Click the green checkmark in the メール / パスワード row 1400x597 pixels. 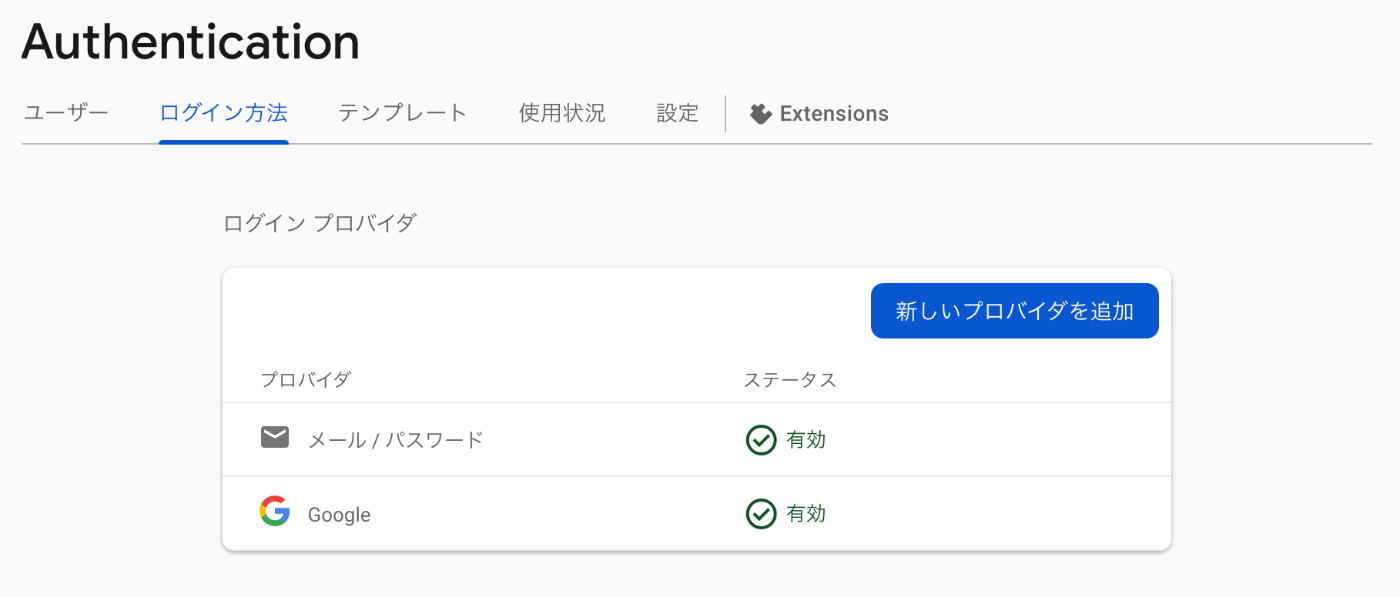pyautogui.click(x=761, y=439)
